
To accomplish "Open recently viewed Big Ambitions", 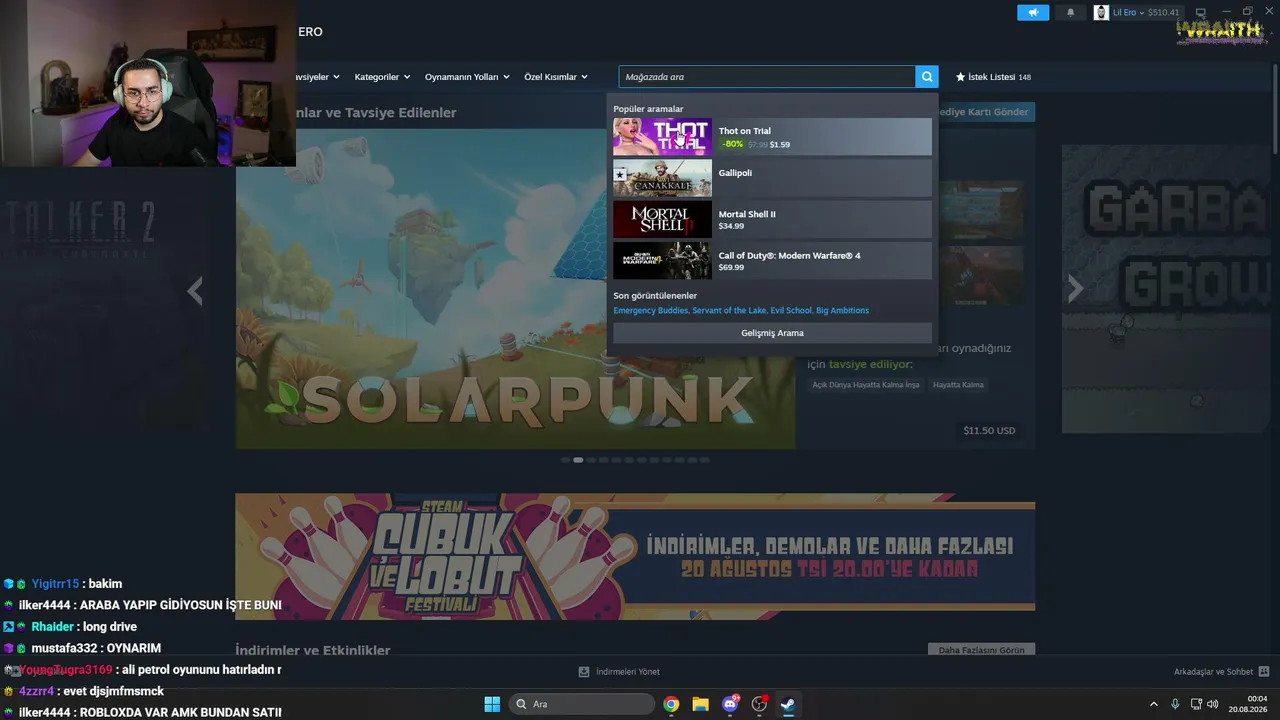I will coord(842,311).
